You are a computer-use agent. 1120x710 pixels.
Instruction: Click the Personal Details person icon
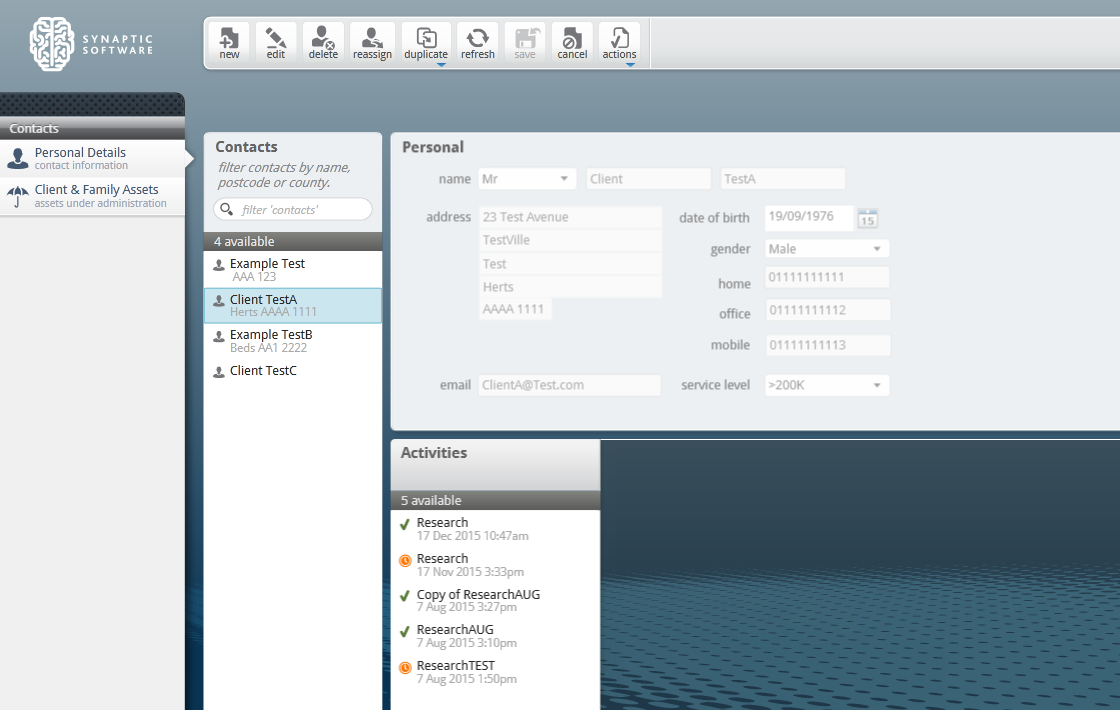(x=17, y=158)
